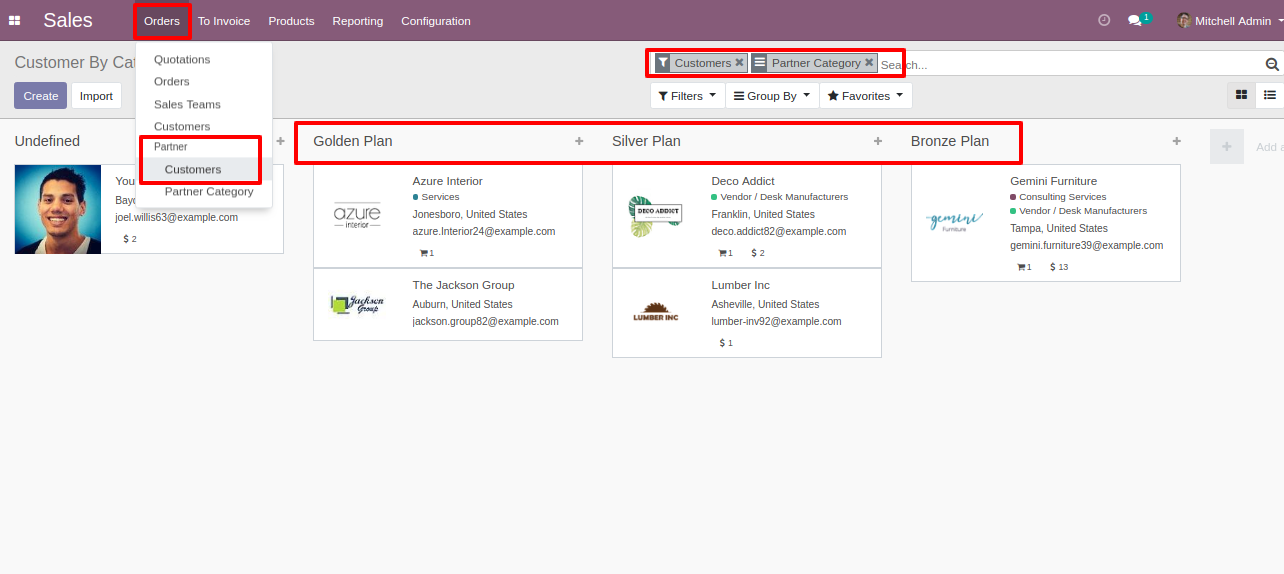Click the dollar icon on Undefined card
Screen dimensions: 1284x574
126,239
